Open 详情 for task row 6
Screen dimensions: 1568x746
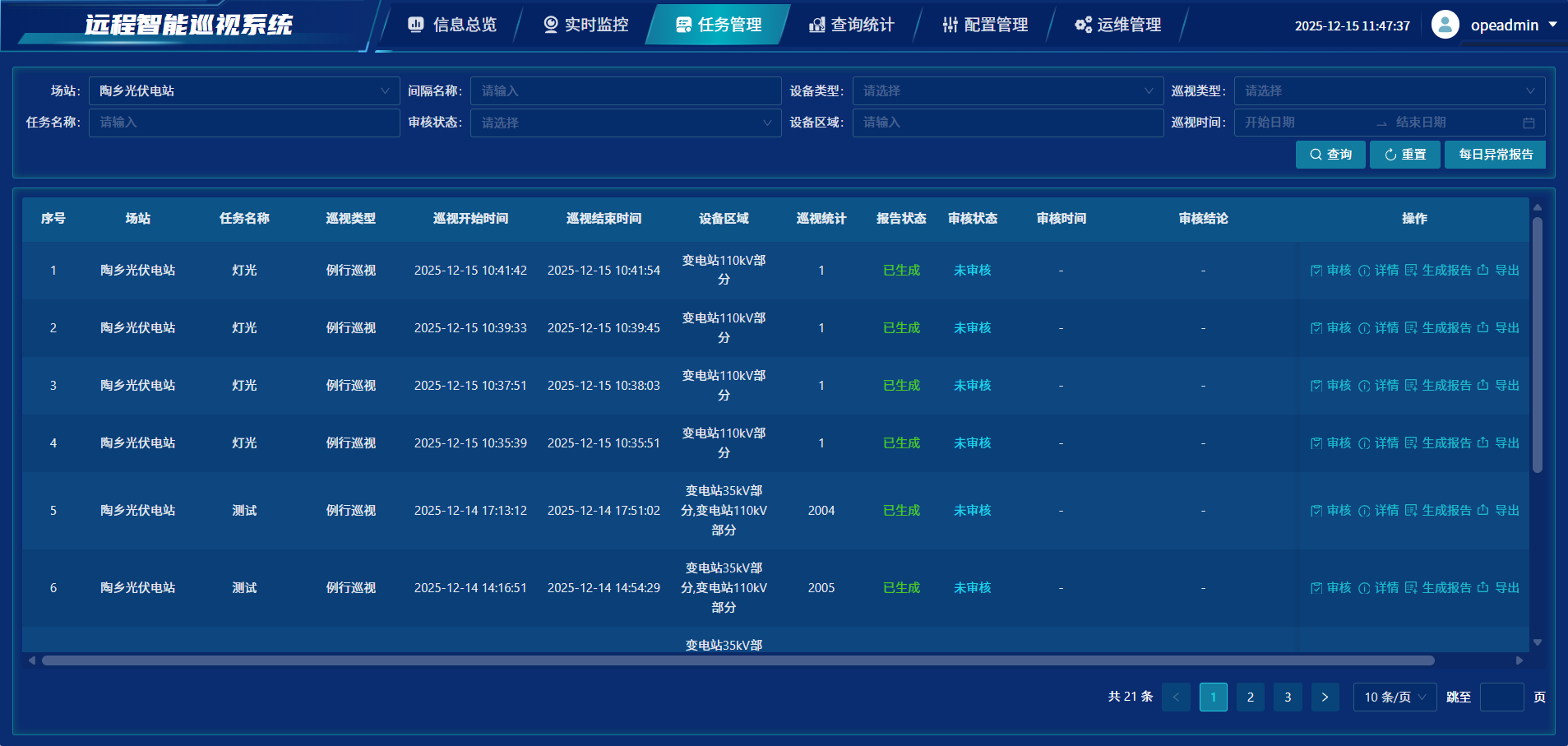[1378, 588]
